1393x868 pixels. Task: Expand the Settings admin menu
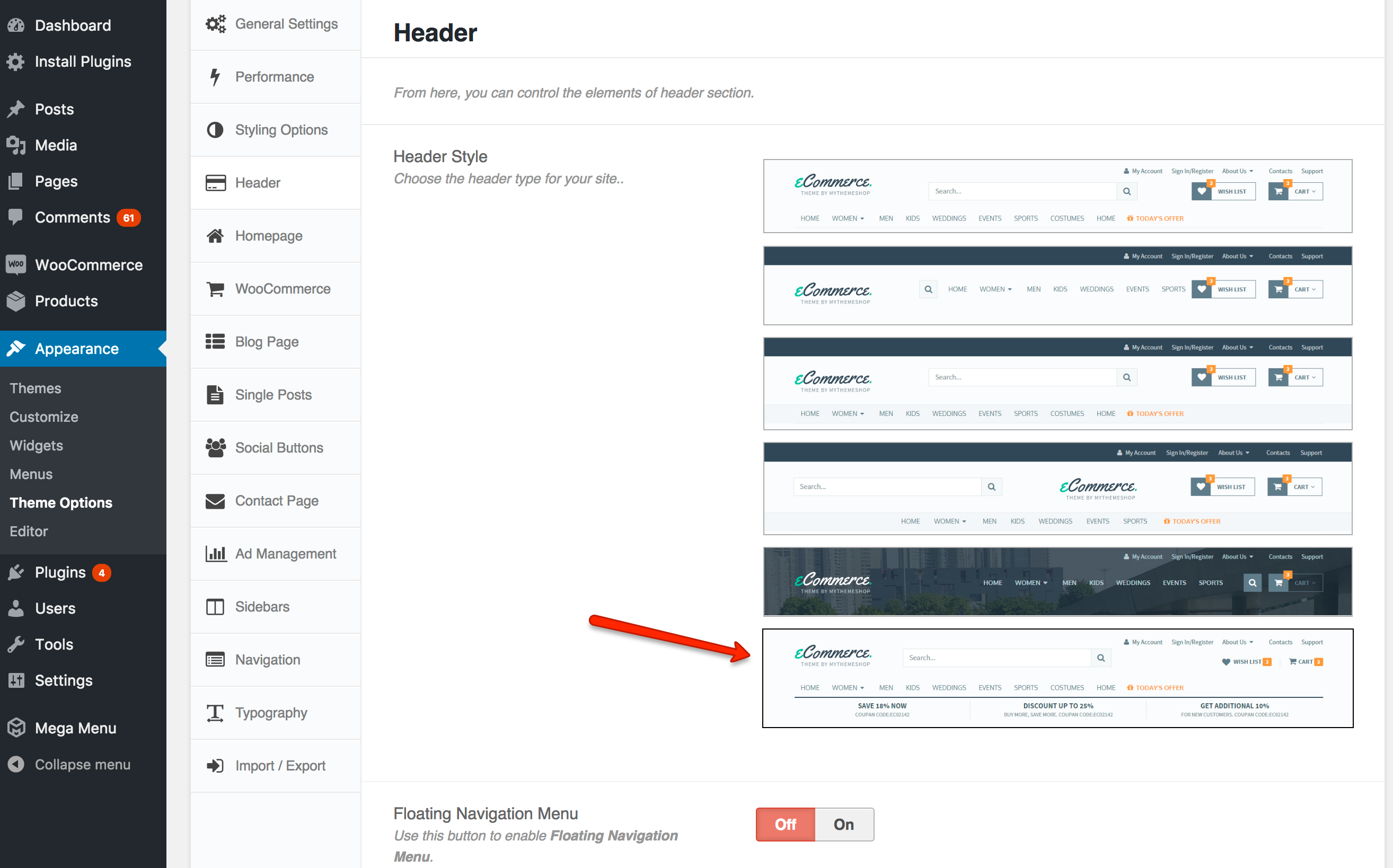point(63,680)
